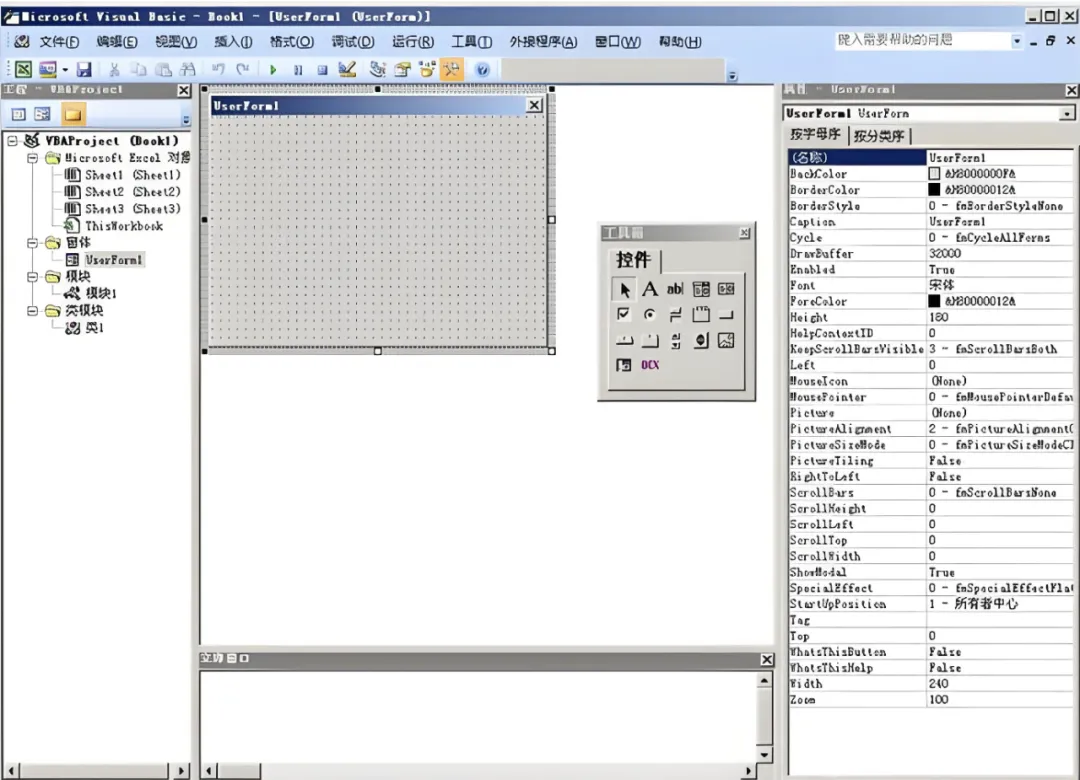1080x780 pixels.
Task: Select the Image tool in the toolbox
Action: [726, 340]
